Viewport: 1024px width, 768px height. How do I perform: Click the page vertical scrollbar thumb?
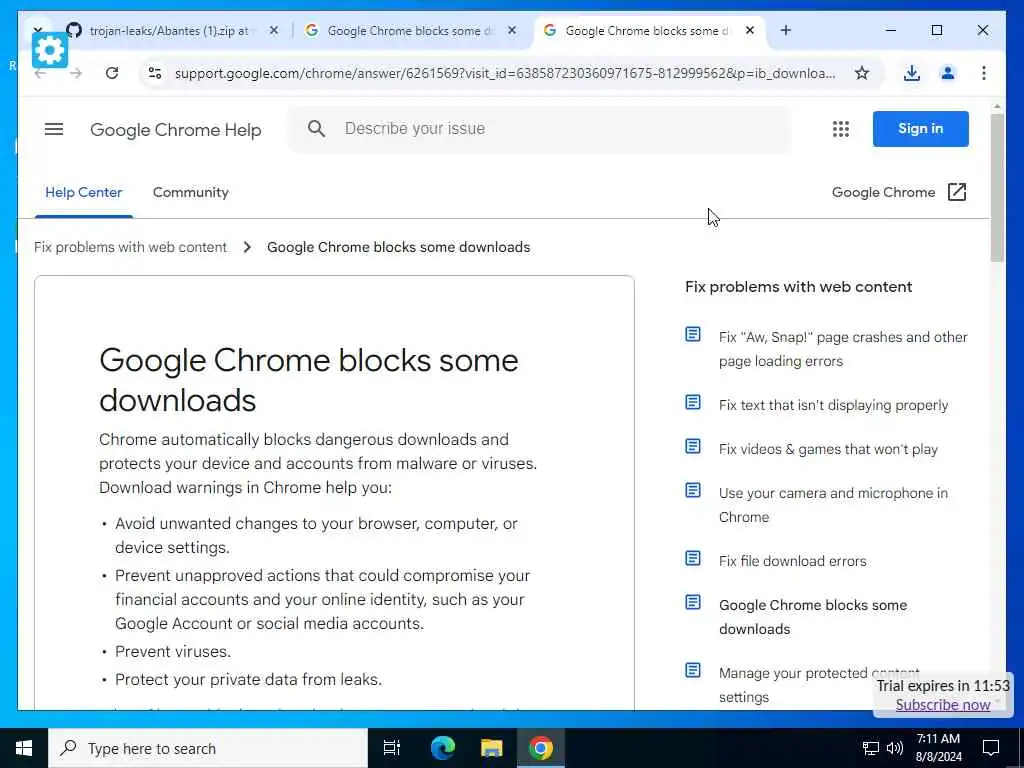[997, 187]
